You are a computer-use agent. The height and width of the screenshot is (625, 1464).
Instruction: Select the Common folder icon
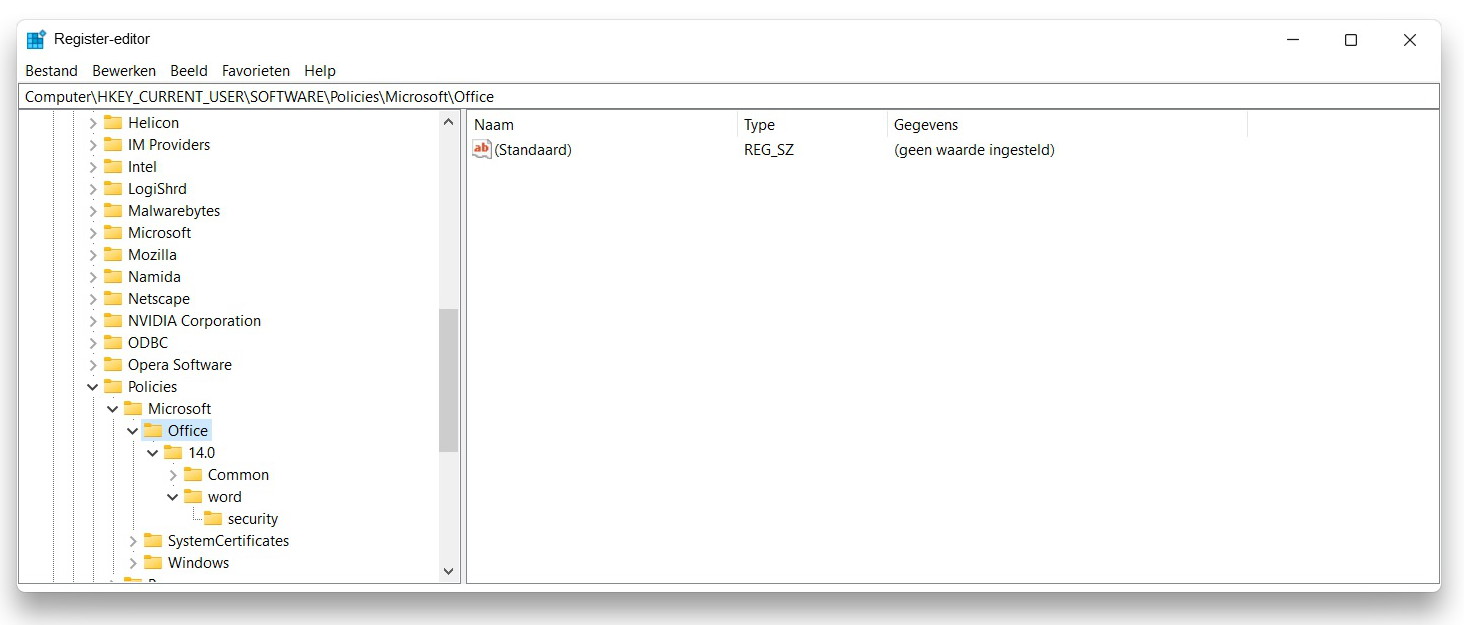(x=193, y=475)
